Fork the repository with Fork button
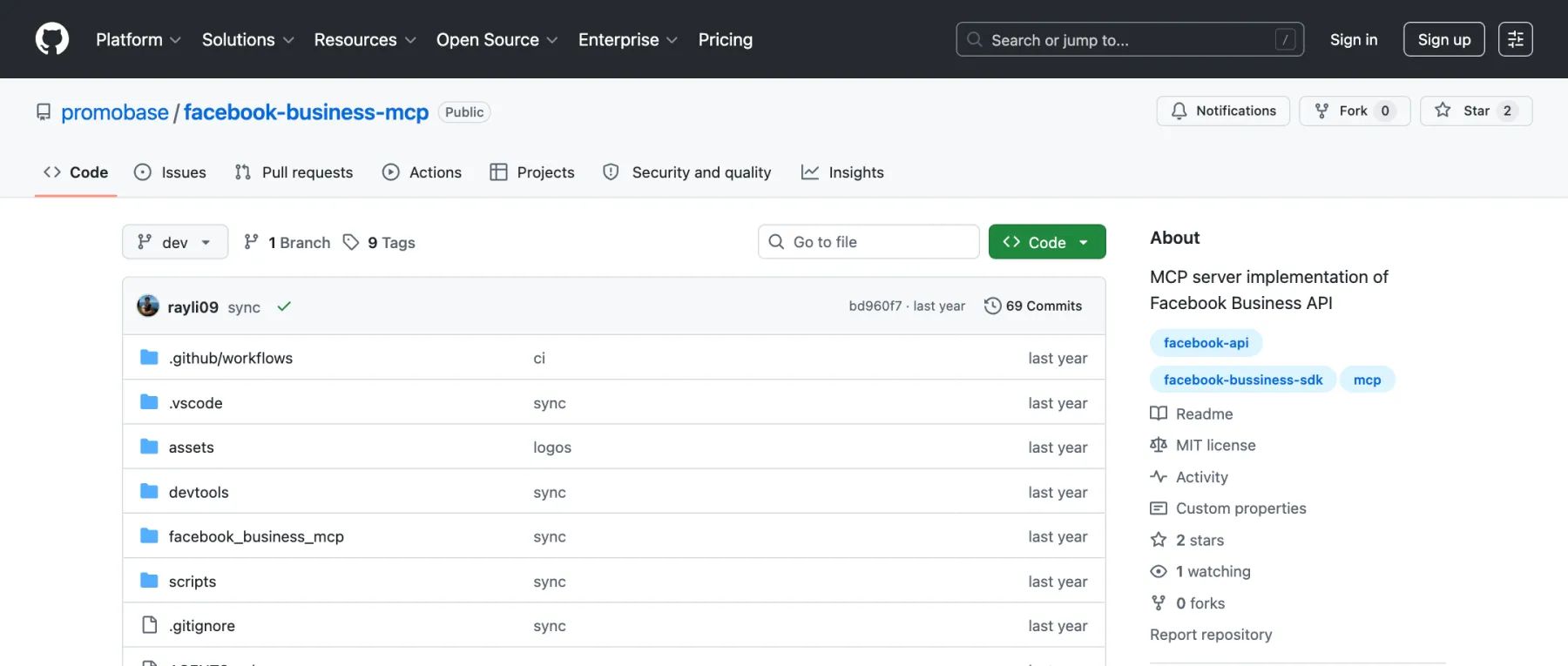Image resolution: width=1568 pixels, height=666 pixels. [x=1355, y=111]
